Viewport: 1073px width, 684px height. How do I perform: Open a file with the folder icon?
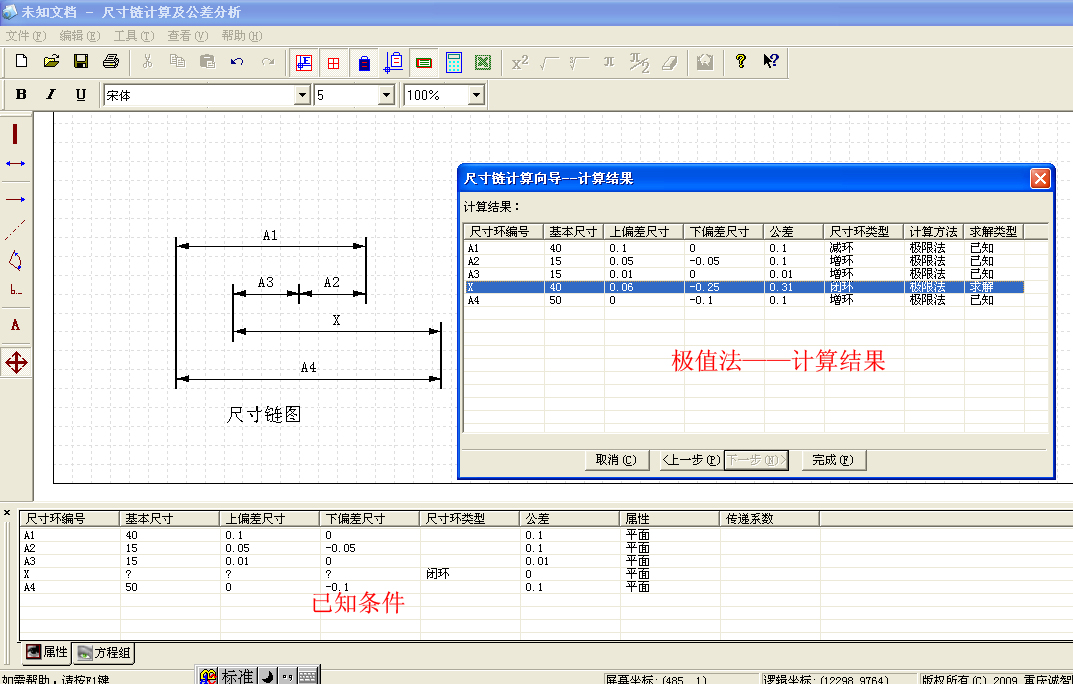click(51, 62)
